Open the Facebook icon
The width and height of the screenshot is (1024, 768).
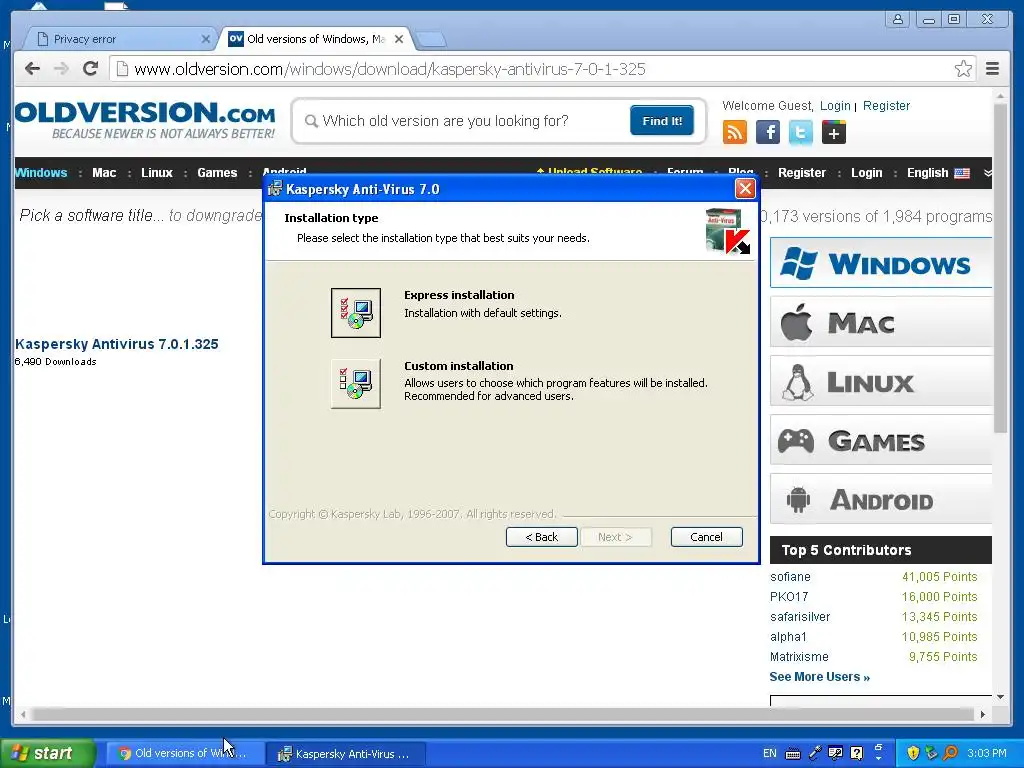(x=768, y=133)
